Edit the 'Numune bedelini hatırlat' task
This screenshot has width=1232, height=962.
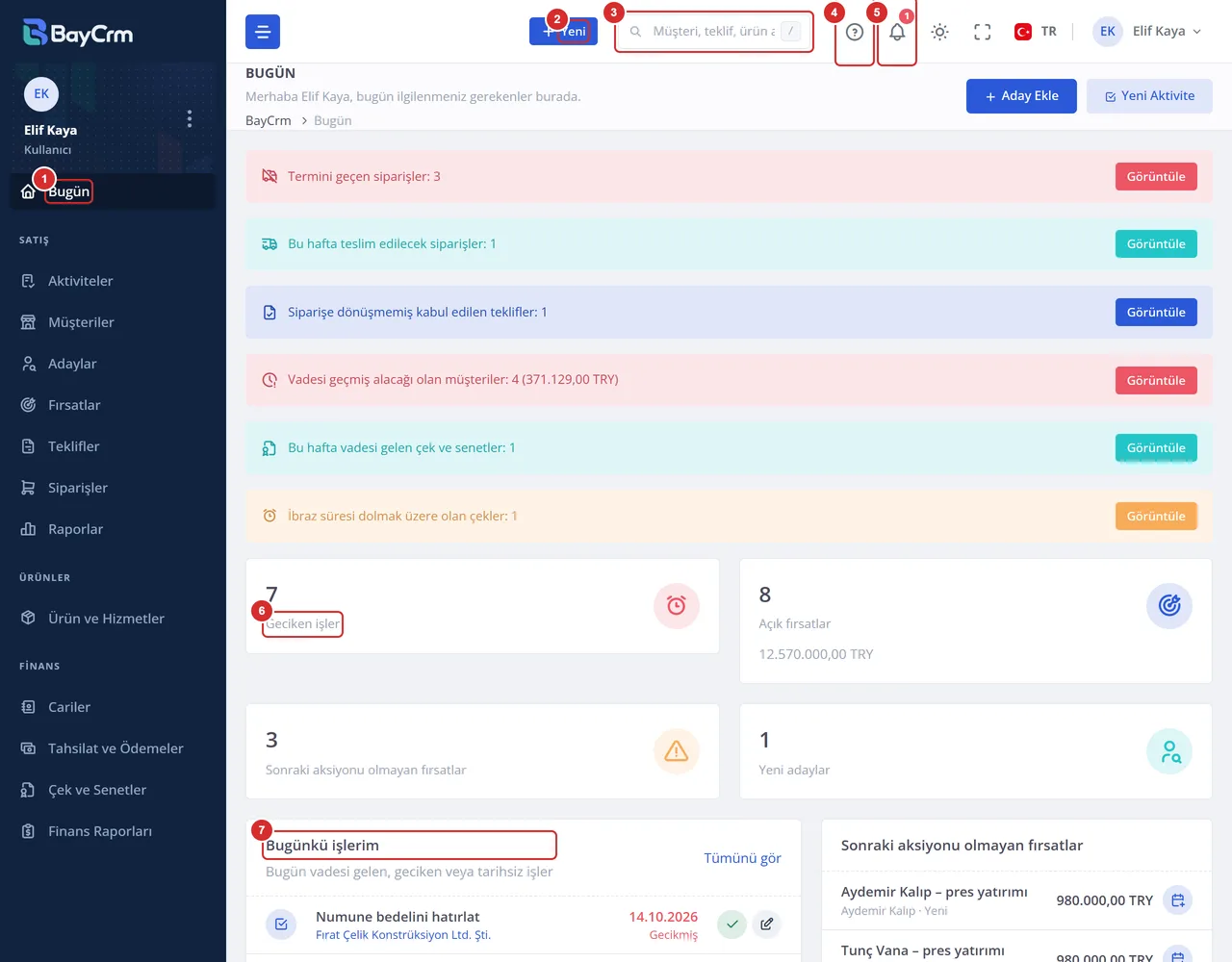coord(766,924)
